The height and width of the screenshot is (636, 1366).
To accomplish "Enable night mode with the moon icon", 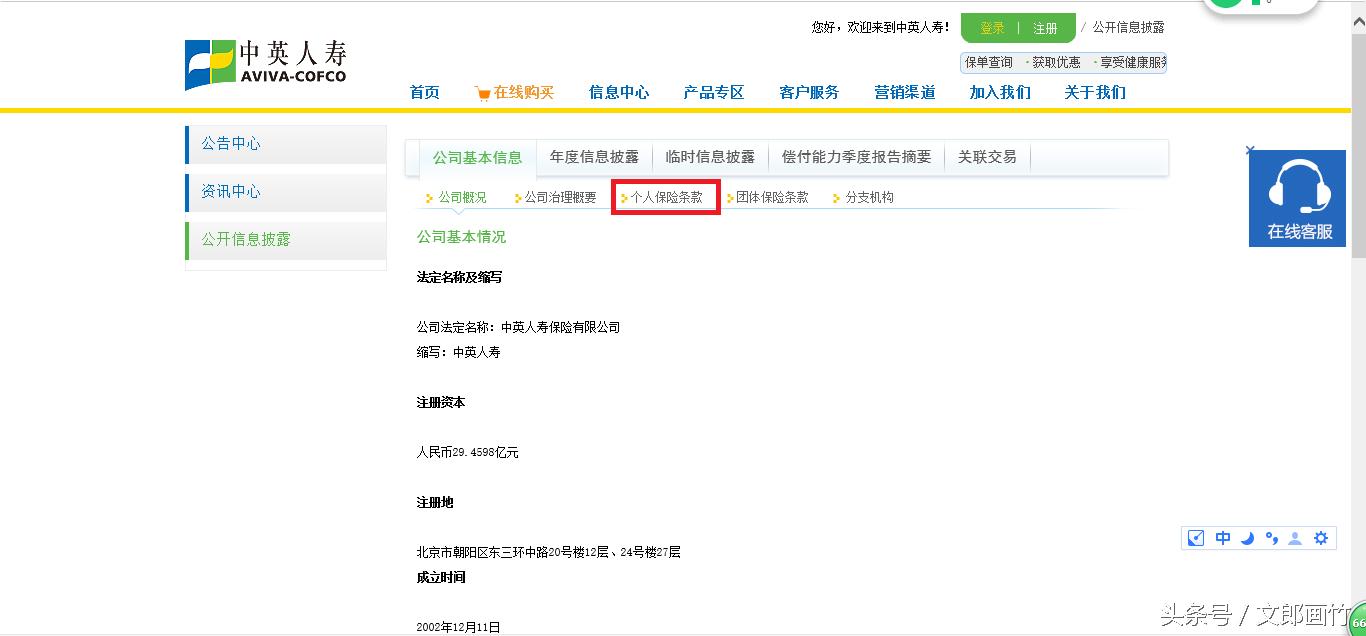I will [1247, 538].
